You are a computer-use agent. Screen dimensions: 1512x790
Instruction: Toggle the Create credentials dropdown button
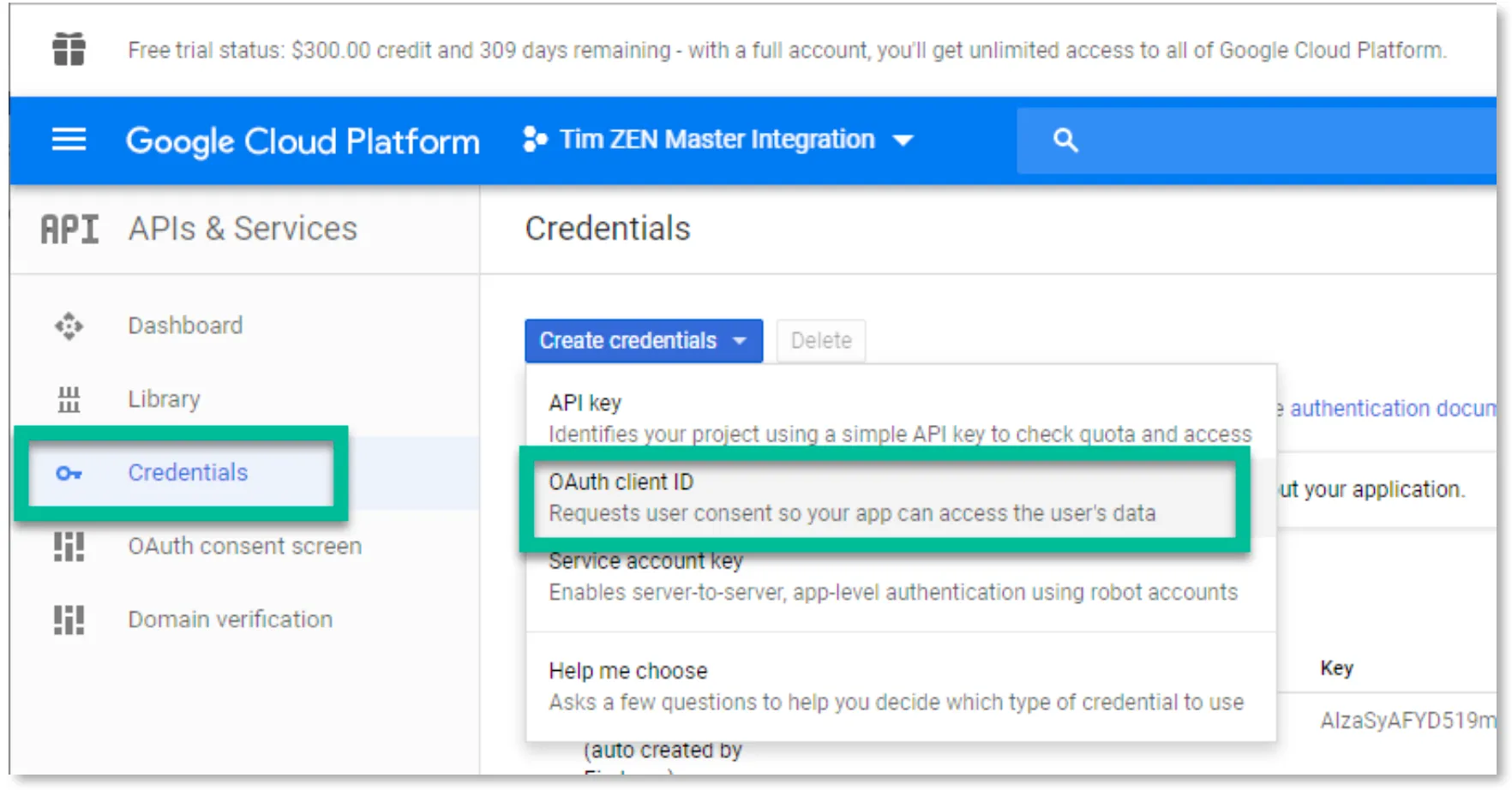pos(644,341)
